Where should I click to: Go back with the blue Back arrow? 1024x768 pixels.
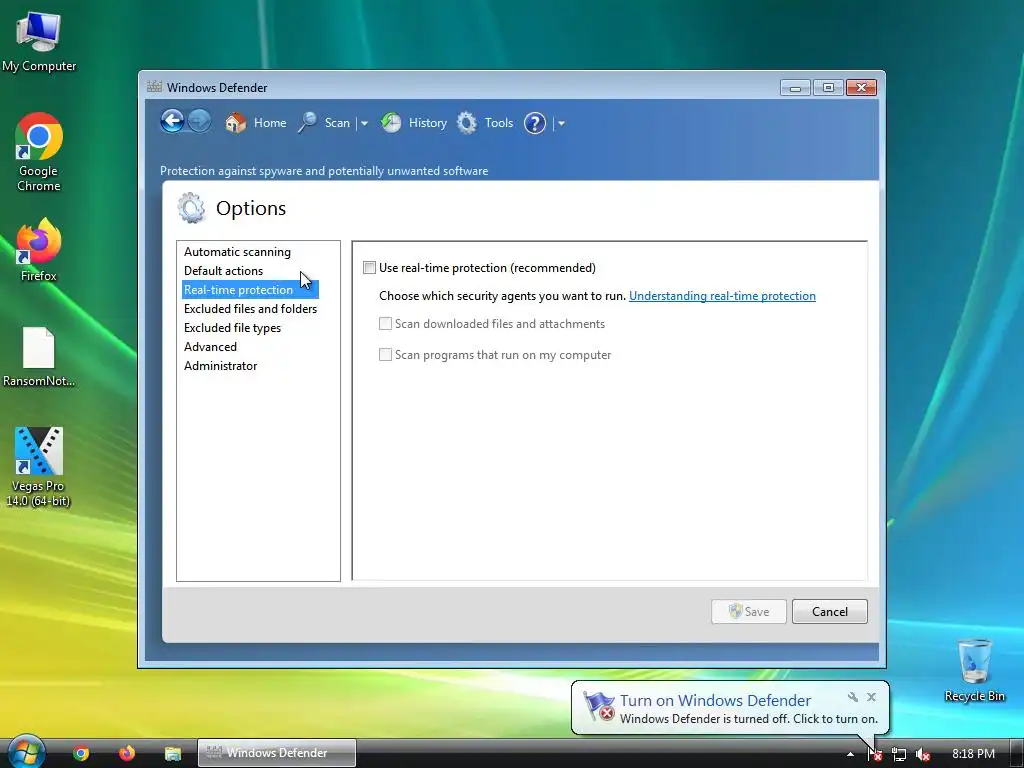[x=172, y=121]
